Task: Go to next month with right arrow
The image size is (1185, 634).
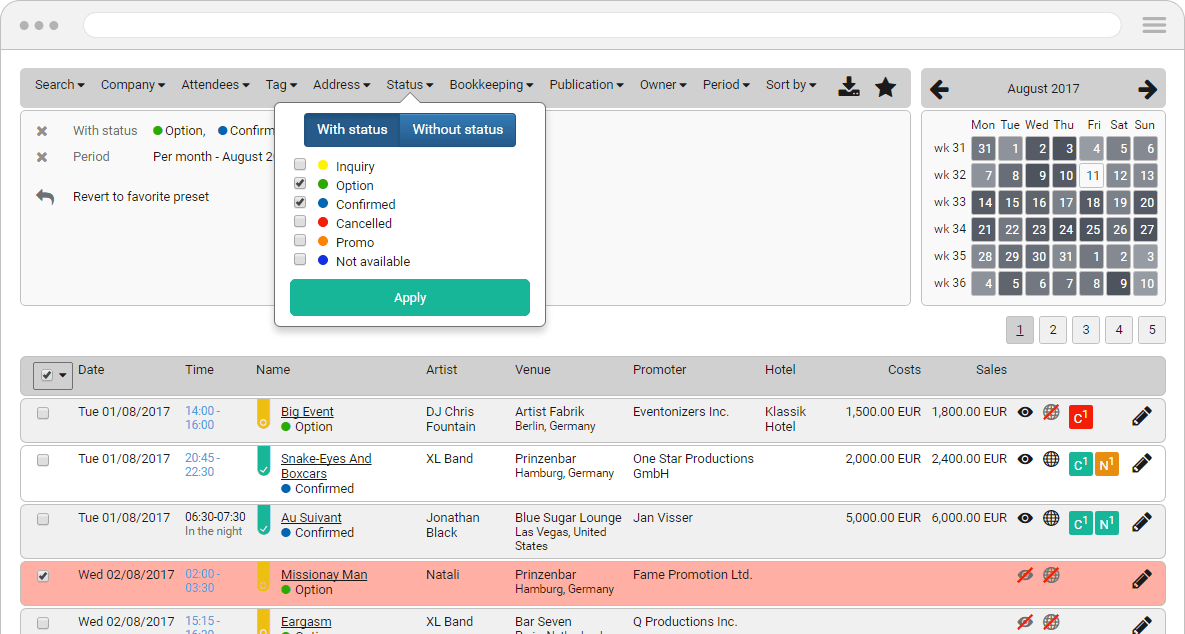Action: [x=1147, y=89]
